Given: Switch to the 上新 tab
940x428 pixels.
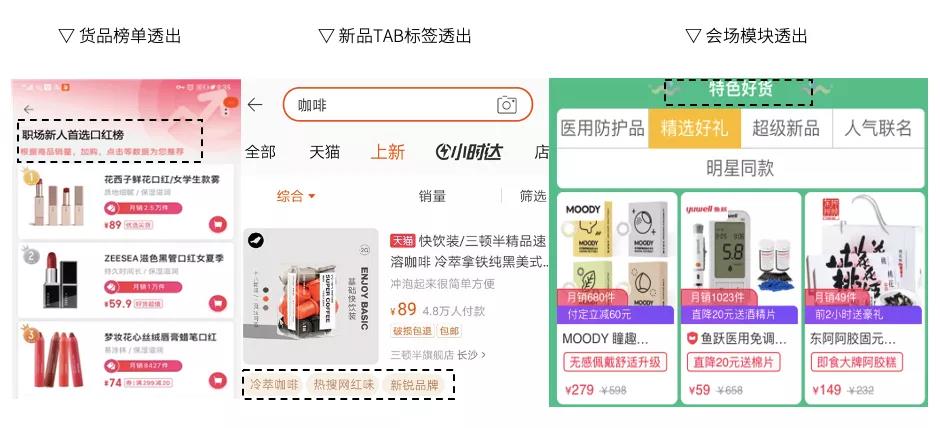Looking at the screenshot, I should 388,152.
